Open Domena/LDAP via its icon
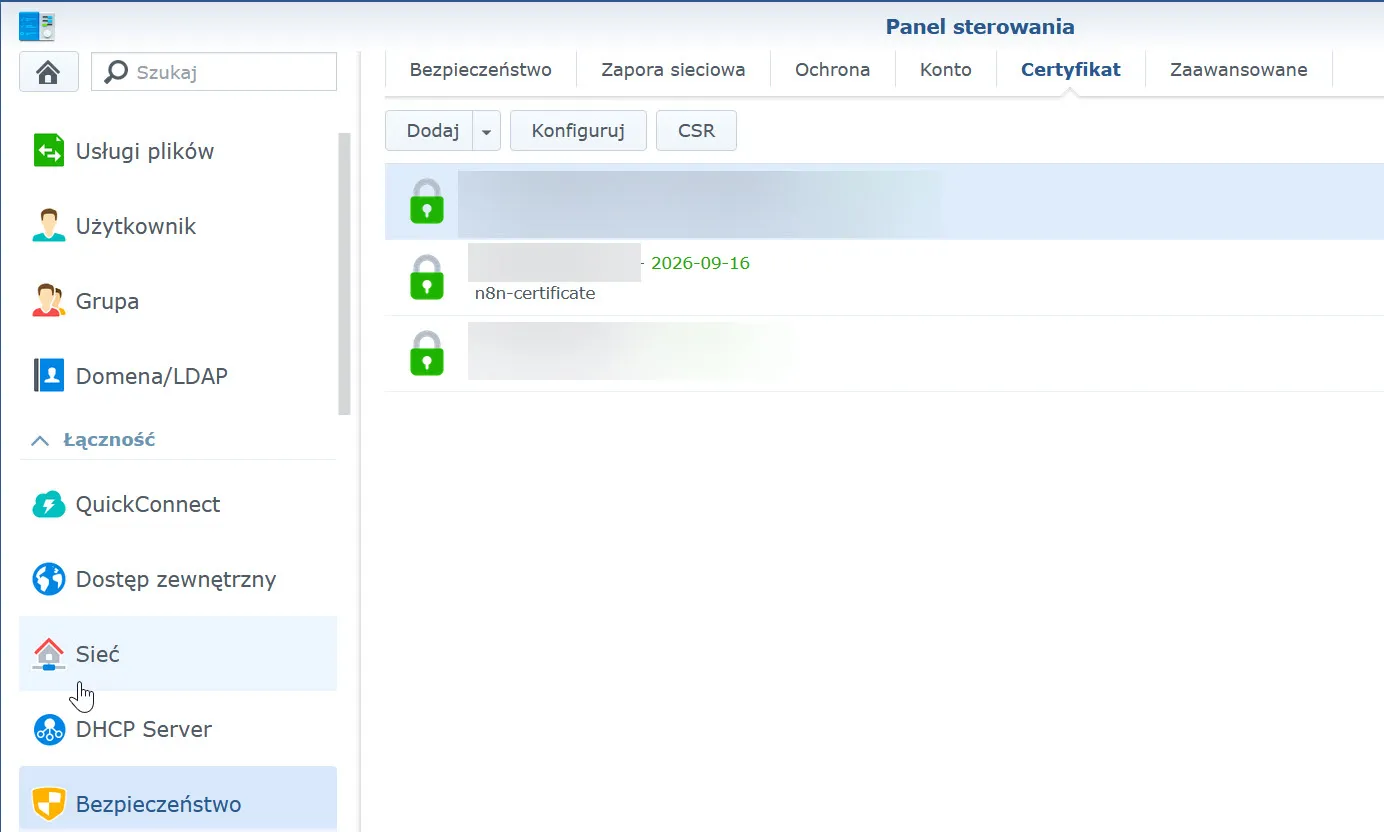1384x832 pixels. (48, 376)
